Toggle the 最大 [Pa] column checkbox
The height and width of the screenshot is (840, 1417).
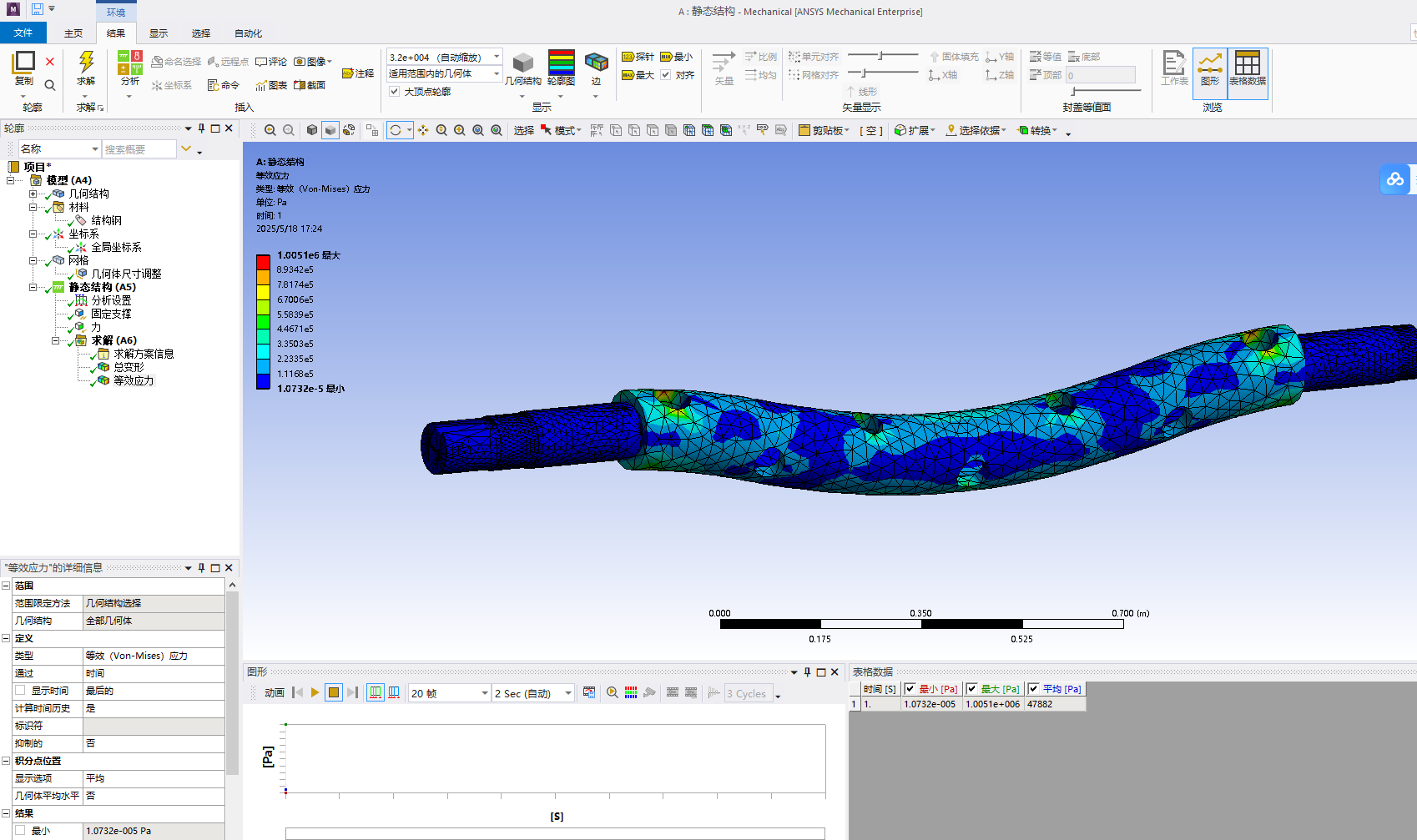pyautogui.click(x=972, y=689)
